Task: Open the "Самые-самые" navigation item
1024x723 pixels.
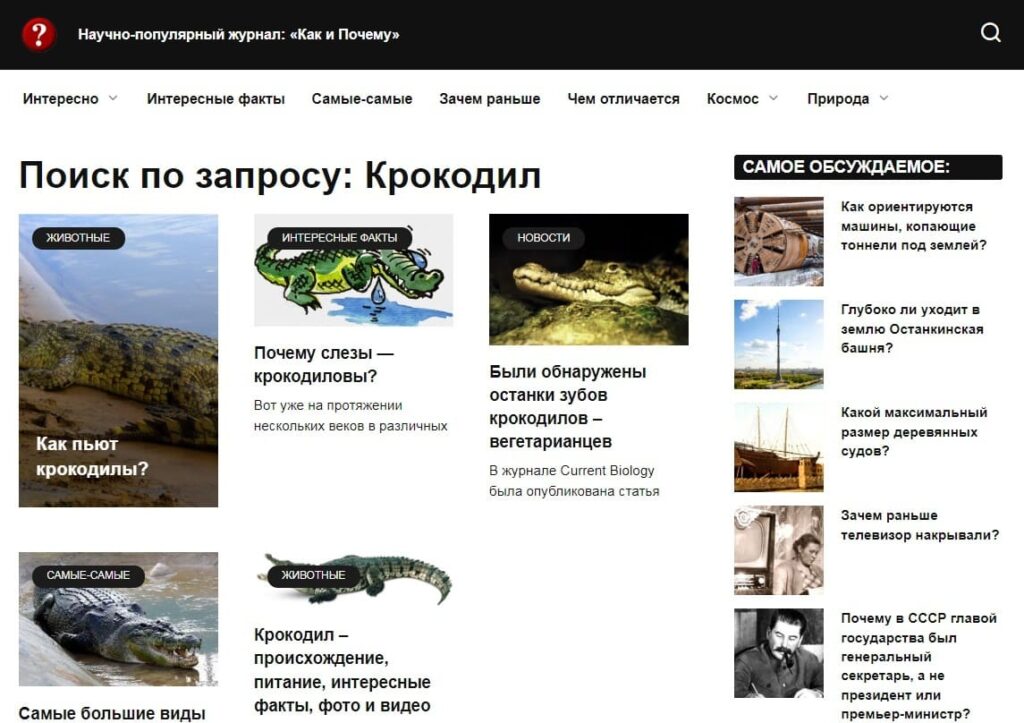Action: tap(362, 99)
